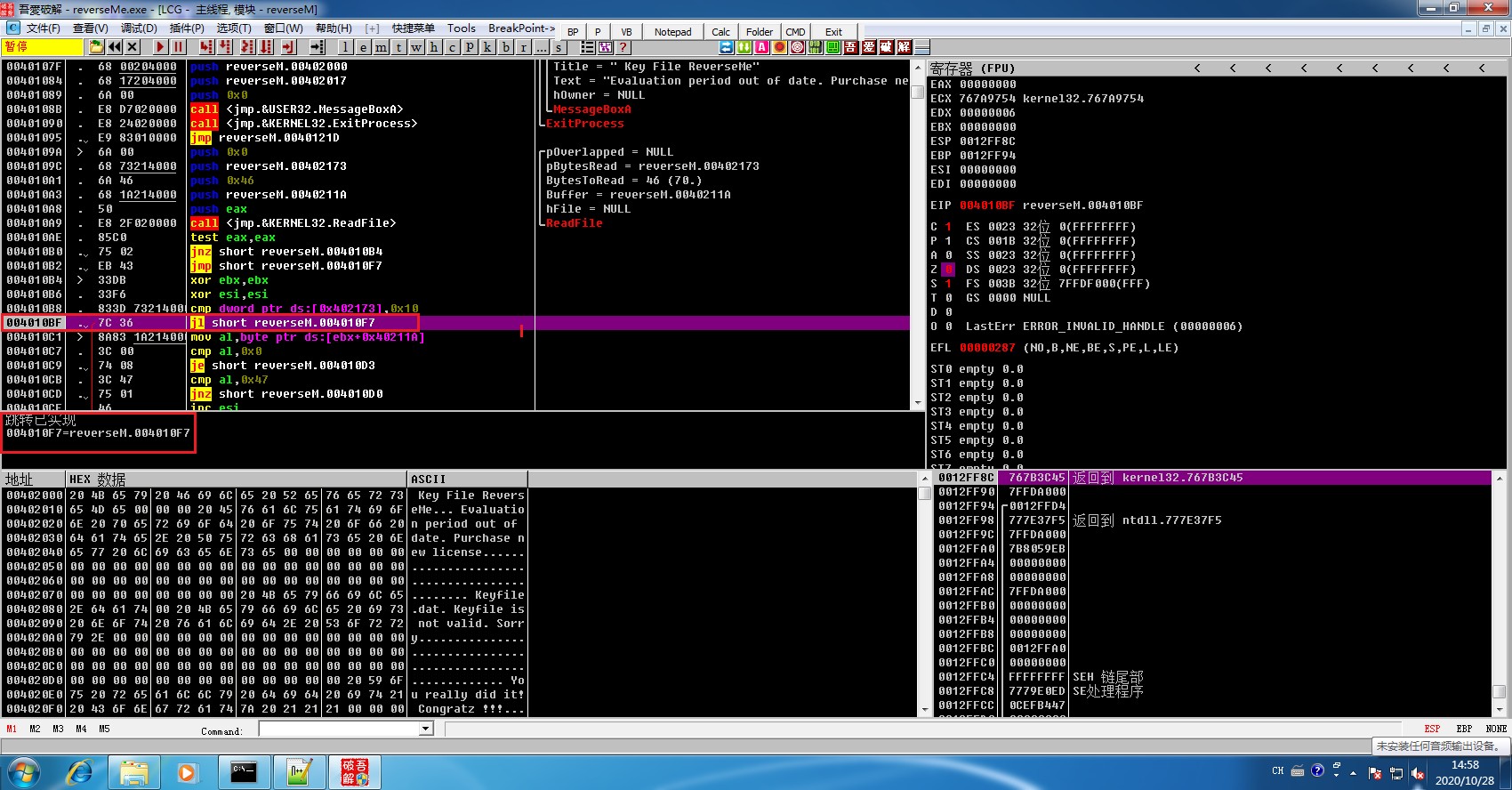Open the 调试(D) debug menu

(x=137, y=28)
